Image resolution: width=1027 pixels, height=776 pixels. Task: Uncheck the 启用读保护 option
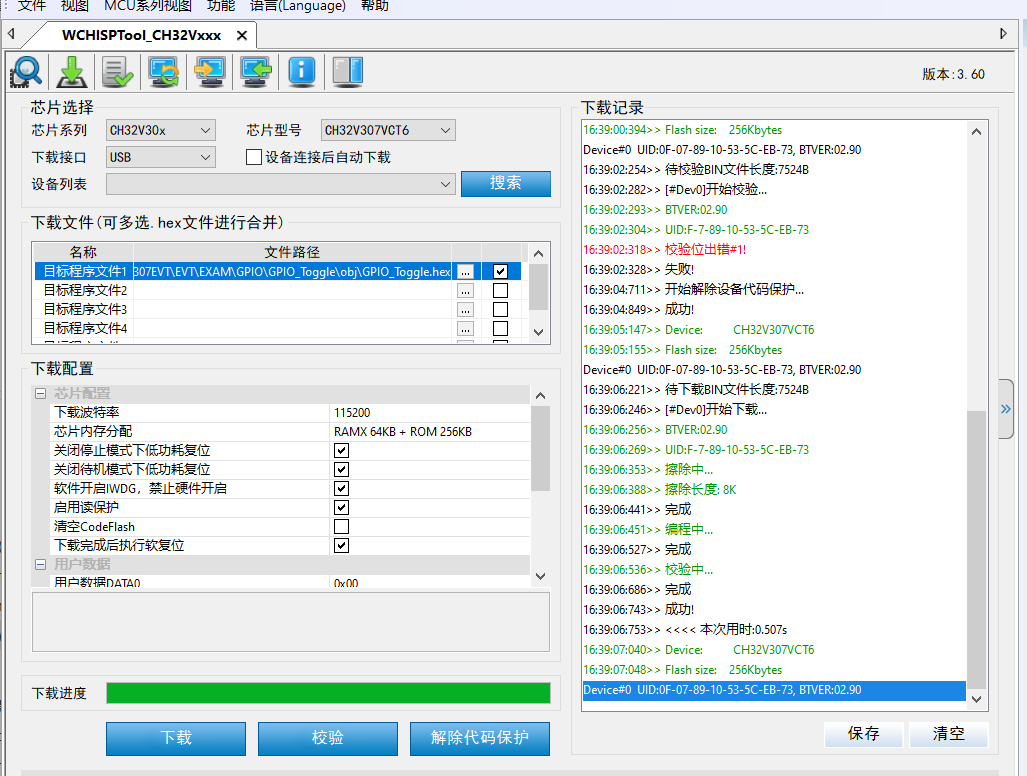point(341,508)
